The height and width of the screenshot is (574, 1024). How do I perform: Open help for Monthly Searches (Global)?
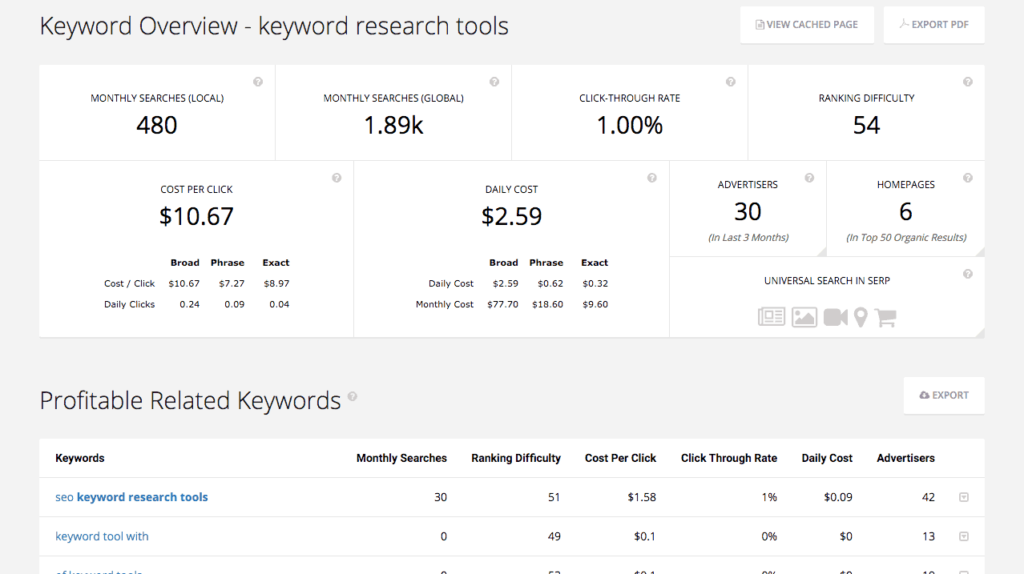click(494, 82)
